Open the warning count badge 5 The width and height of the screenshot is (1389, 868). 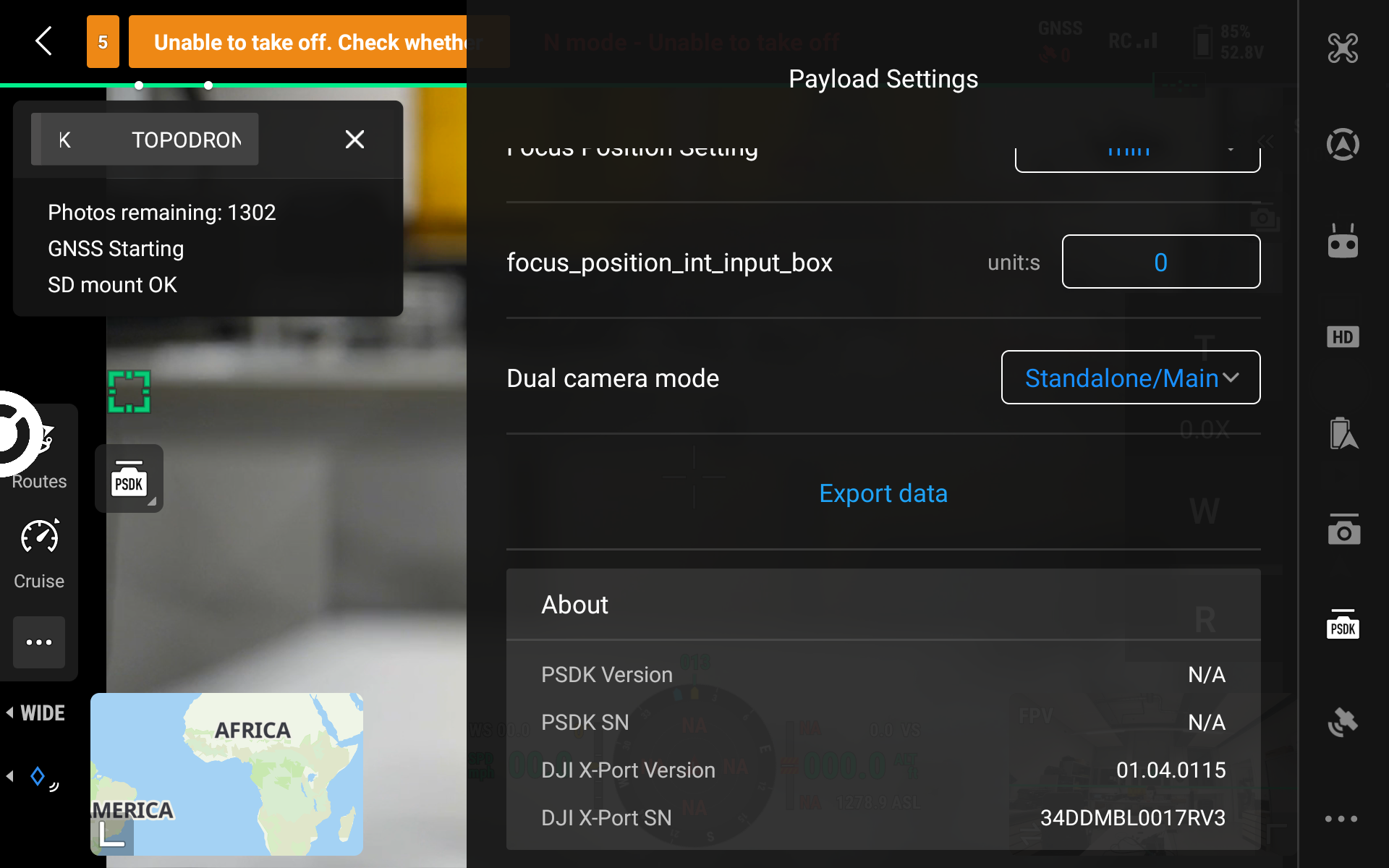103,42
